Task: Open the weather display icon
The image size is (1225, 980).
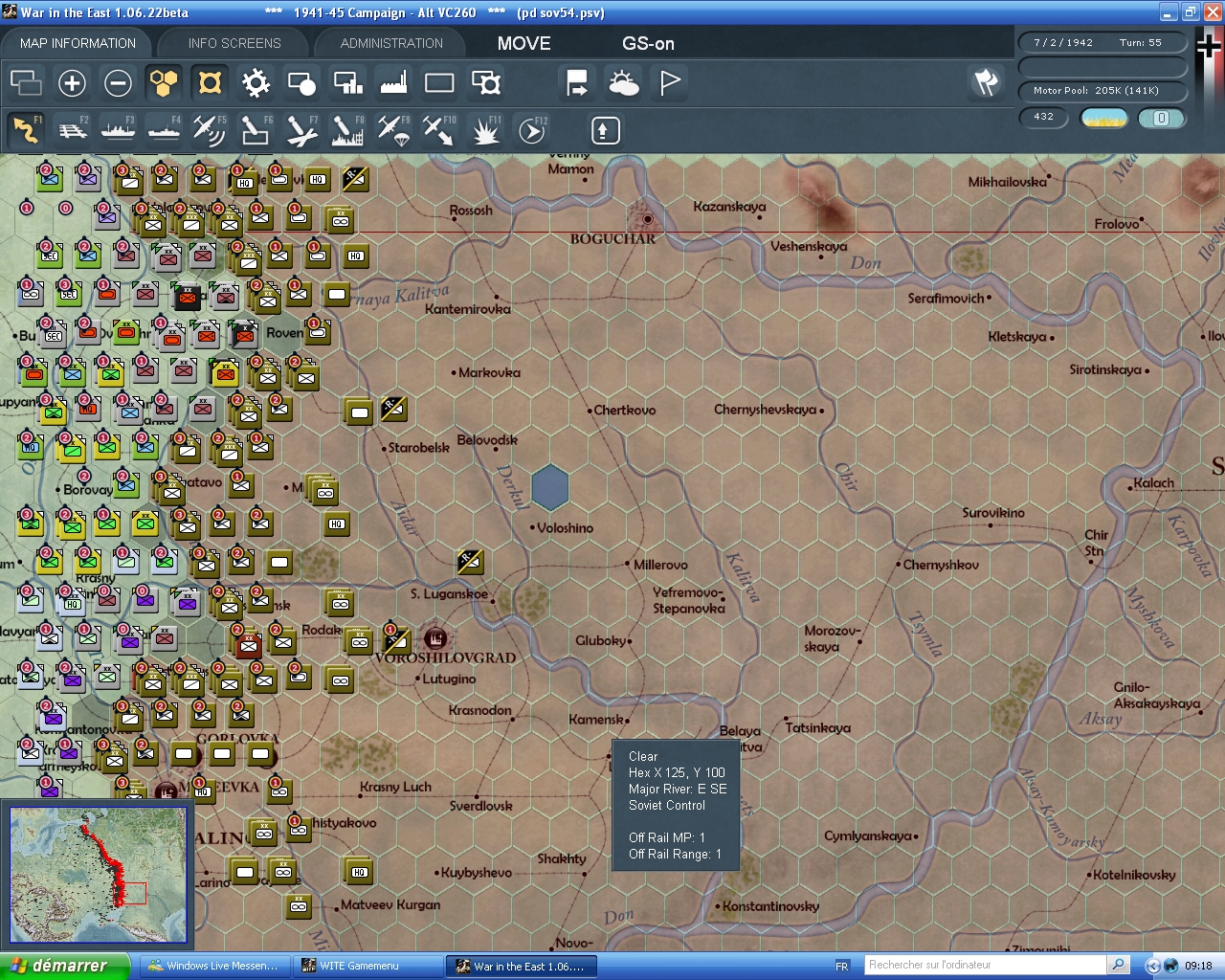Action: (x=624, y=83)
